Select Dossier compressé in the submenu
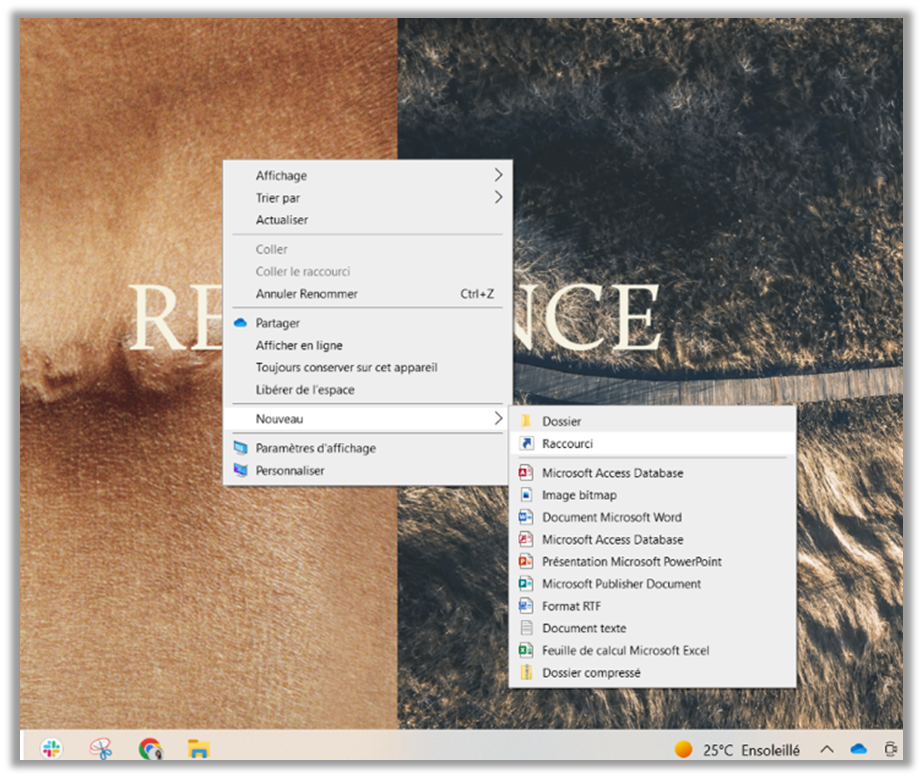This screenshot has height=778, width=923. point(591,673)
